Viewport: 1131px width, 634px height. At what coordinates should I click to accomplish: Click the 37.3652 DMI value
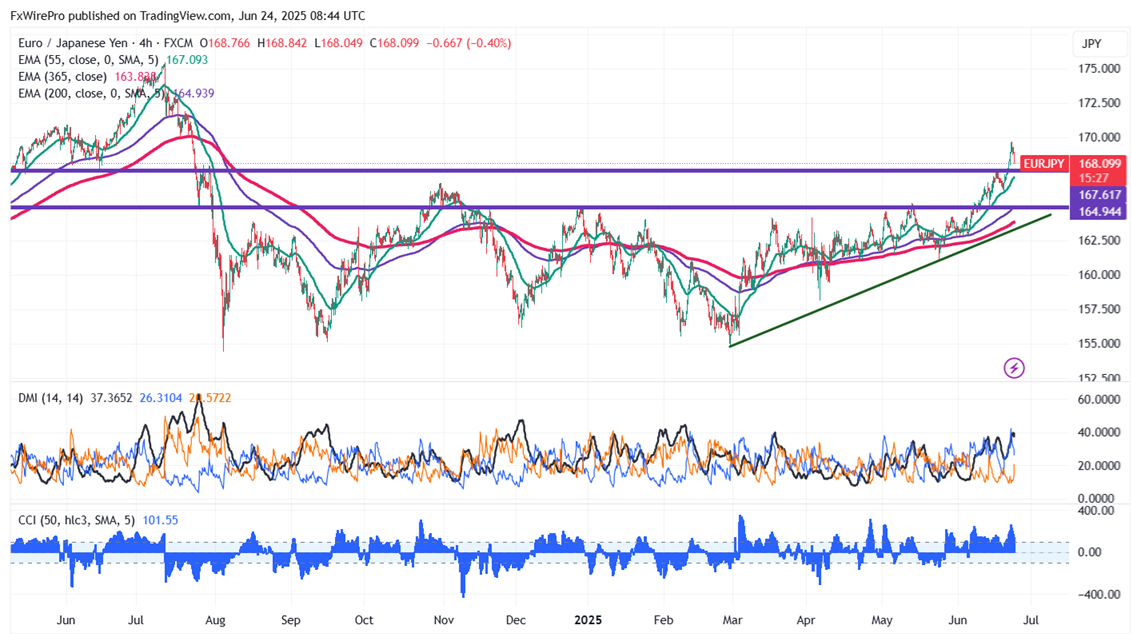tap(111, 398)
